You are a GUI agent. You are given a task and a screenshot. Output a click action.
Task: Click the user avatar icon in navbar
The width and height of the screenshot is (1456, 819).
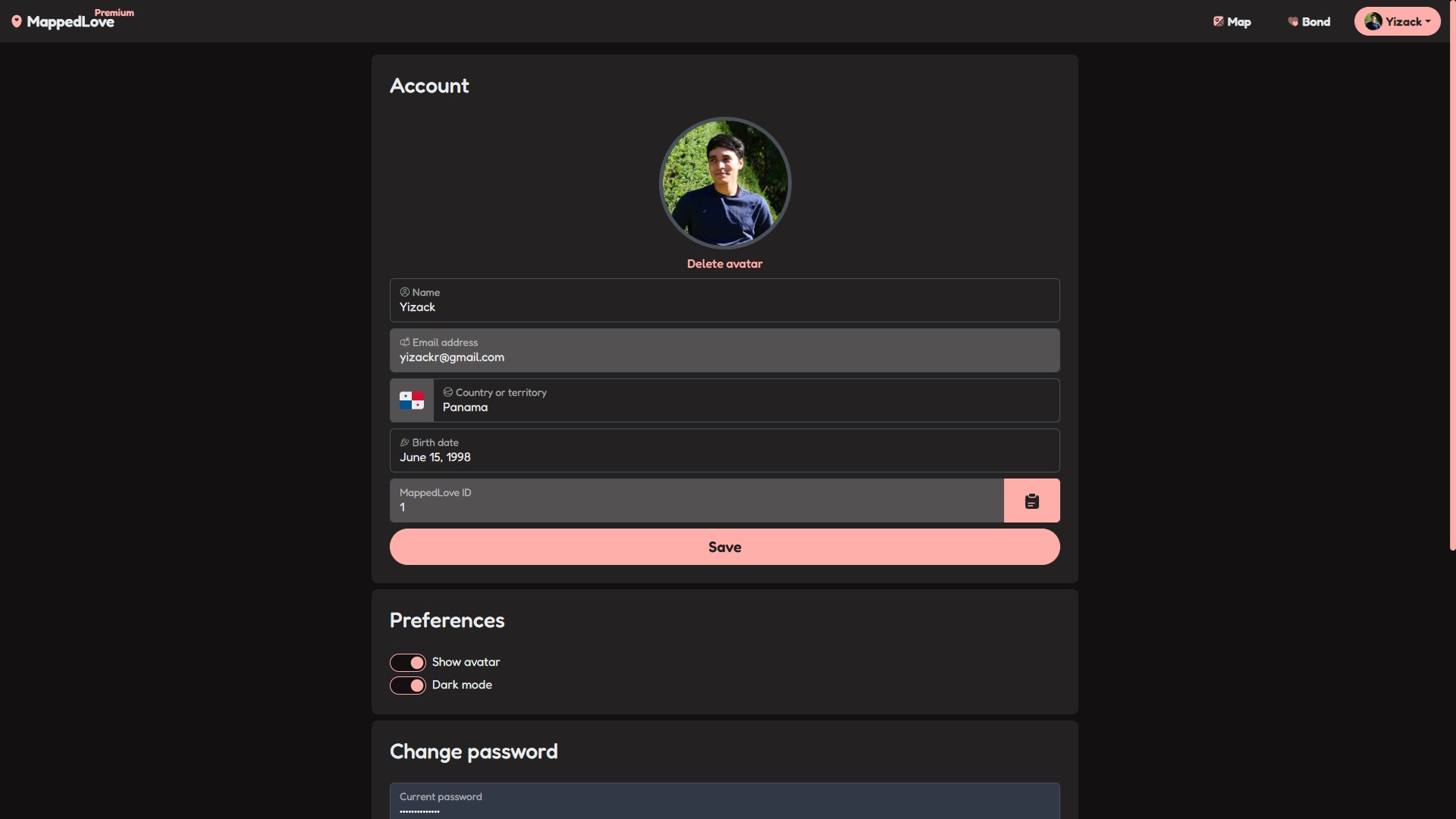1373,20
